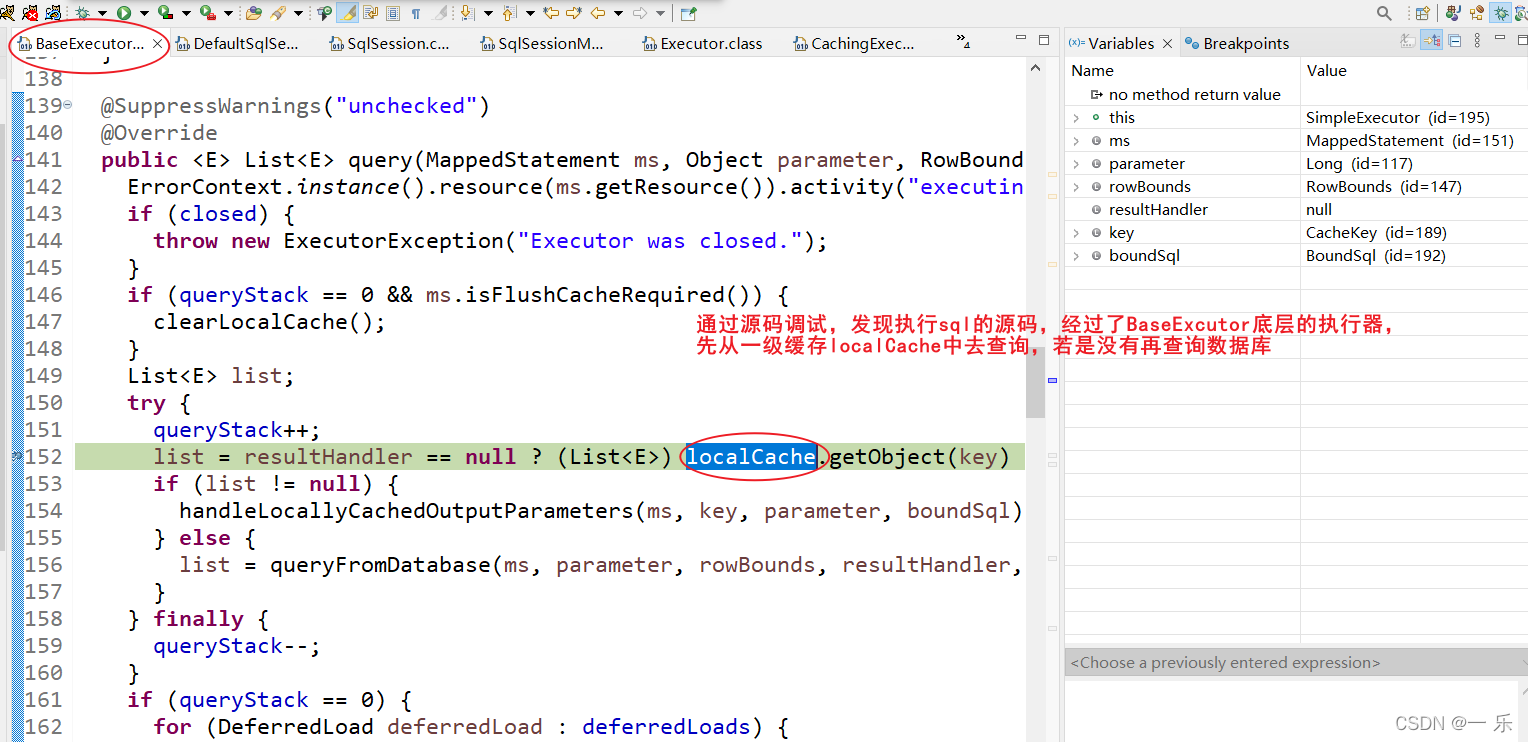Screen dimensions: 1528x742
Task: Click the Search flashlight-pen toolbar icon
Action: [x=278, y=13]
